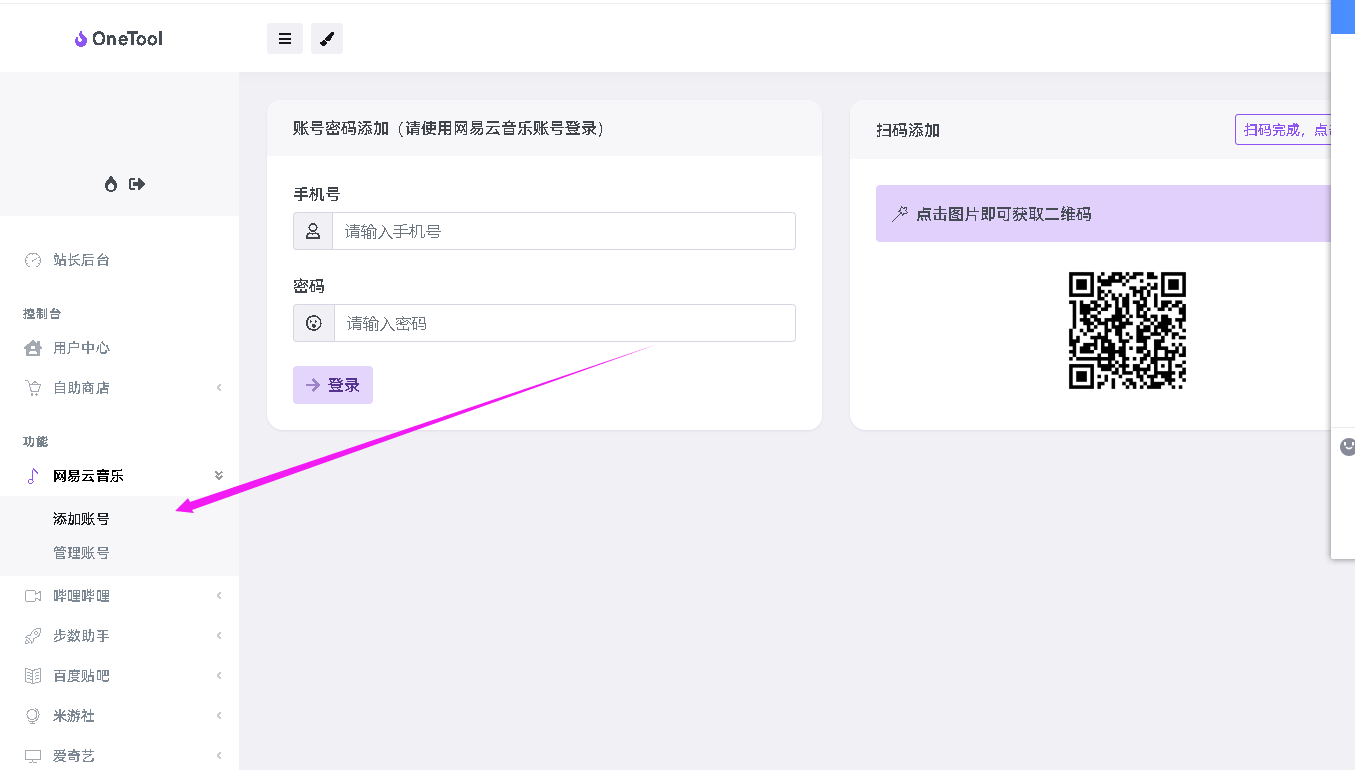Click the music note icon beside 网易云音乐

click(33, 476)
